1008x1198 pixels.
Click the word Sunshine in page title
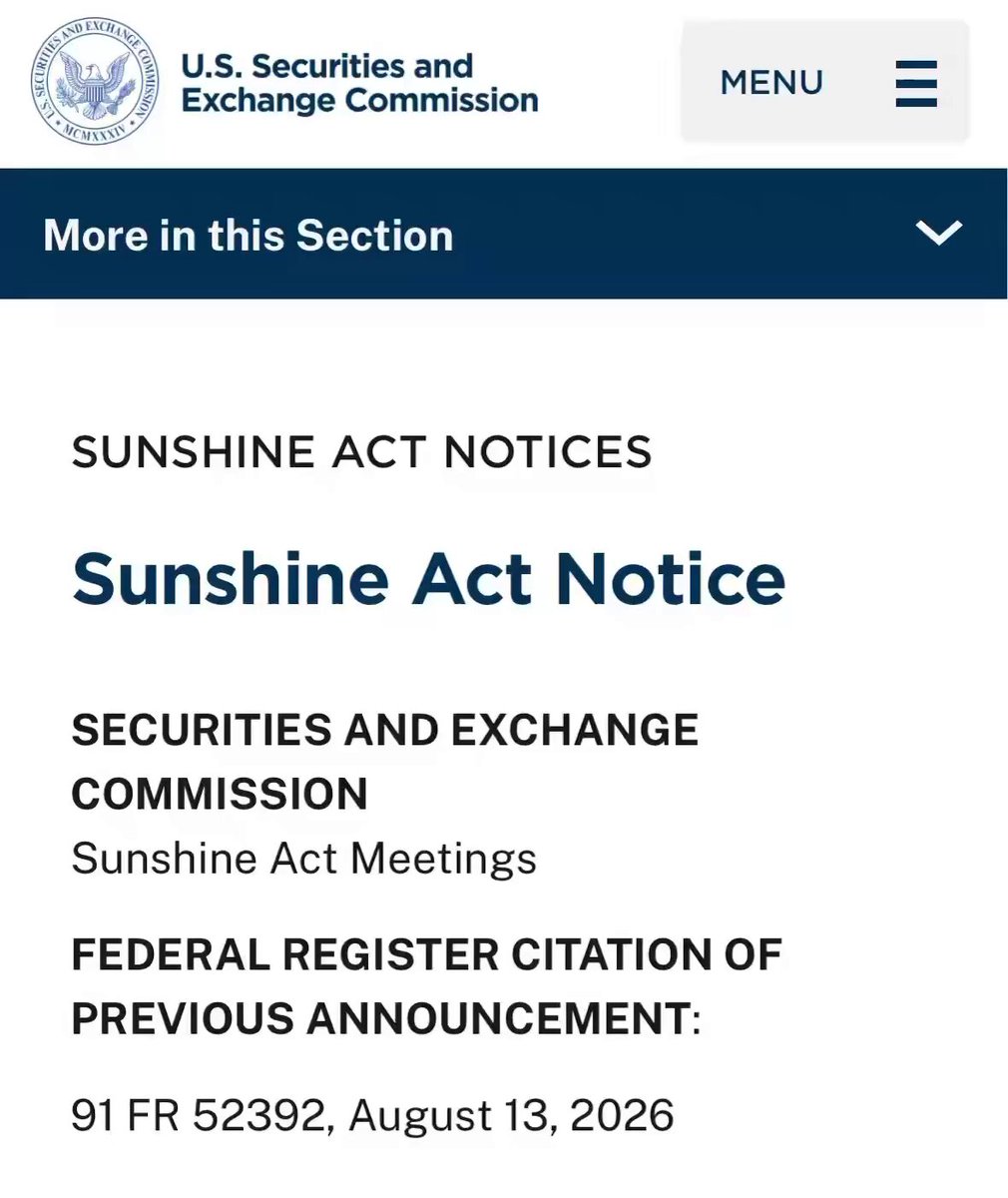coord(231,578)
